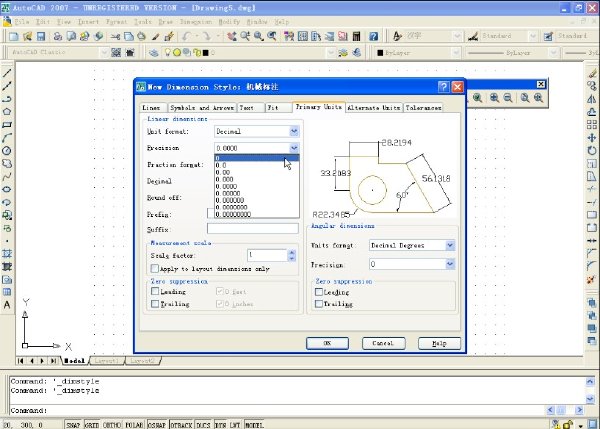Collapse the Precision dropdown arrow
This screenshot has width=600, height=429.
[x=293, y=148]
